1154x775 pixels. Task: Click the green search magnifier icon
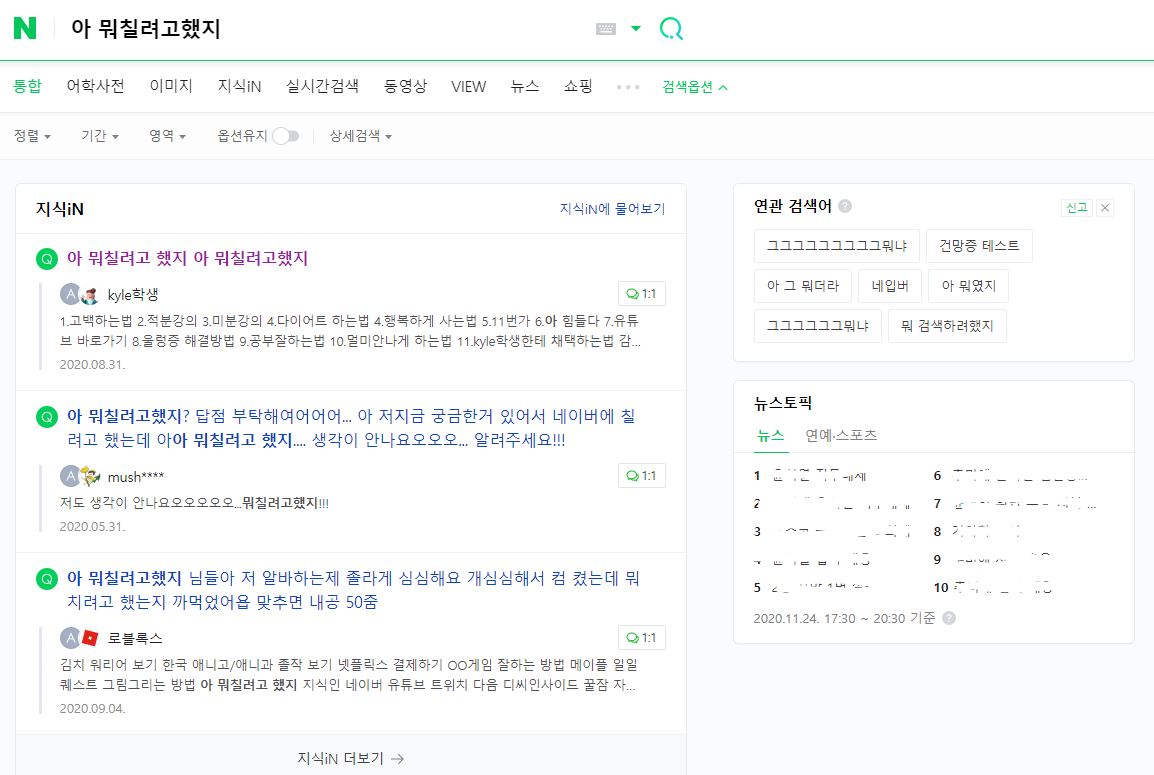point(671,29)
